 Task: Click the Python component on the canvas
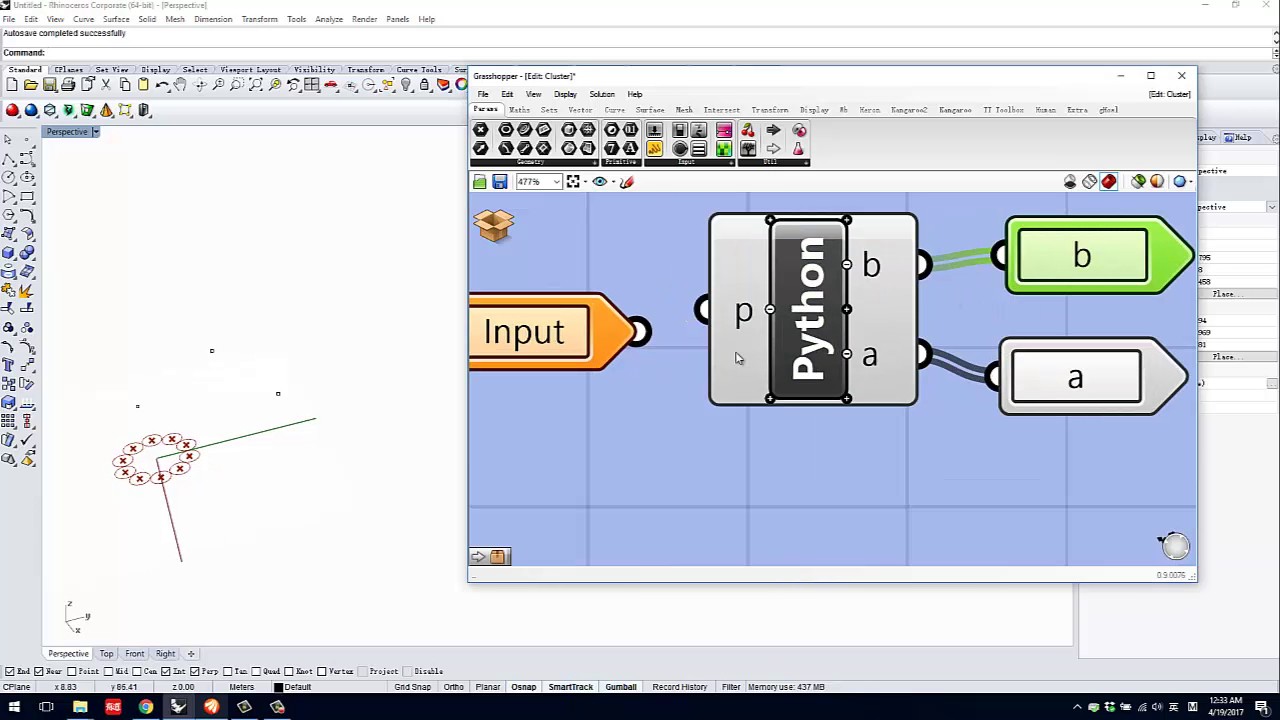(x=809, y=310)
